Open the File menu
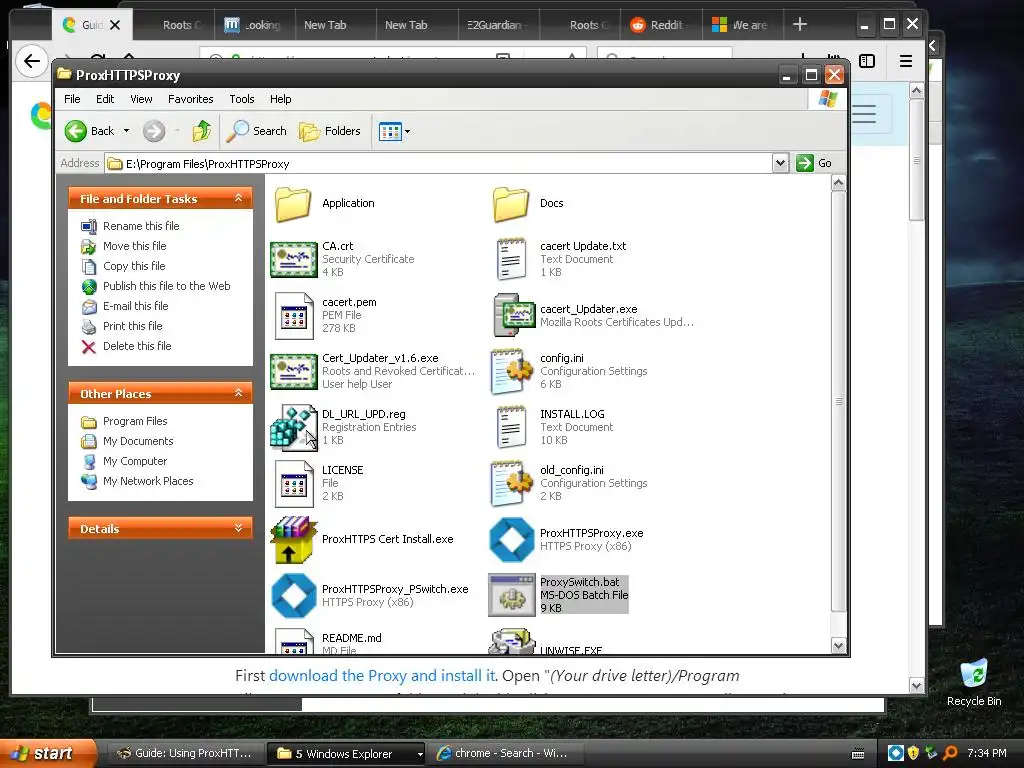1024x768 pixels. coord(72,99)
